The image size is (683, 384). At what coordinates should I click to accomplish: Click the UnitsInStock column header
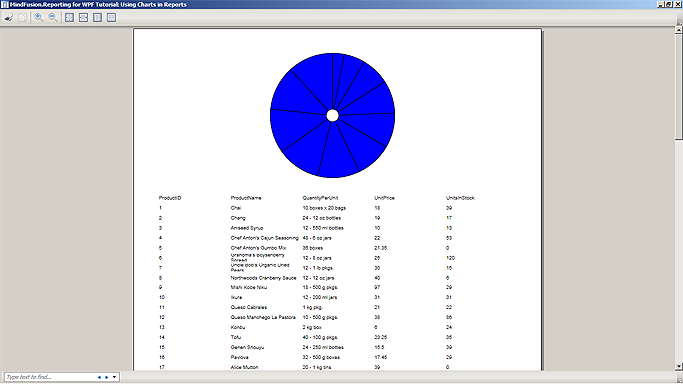[x=460, y=198]
